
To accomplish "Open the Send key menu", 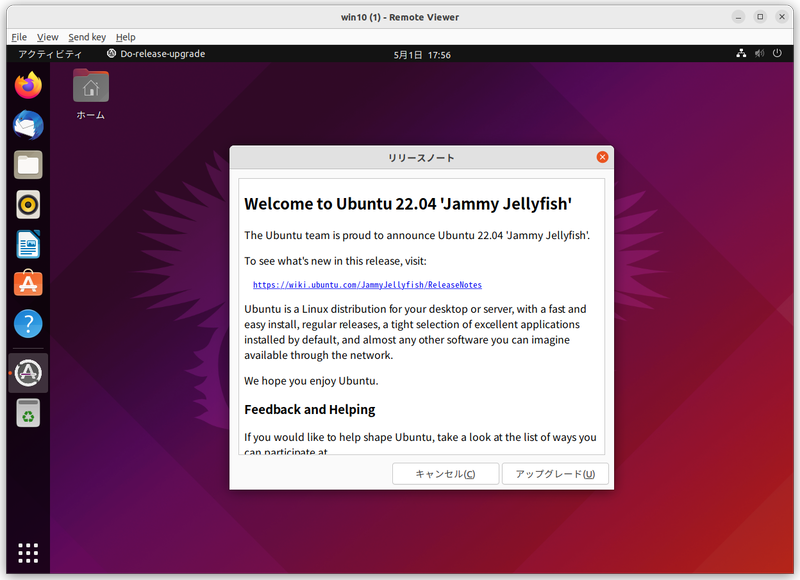I will [87, 37].
